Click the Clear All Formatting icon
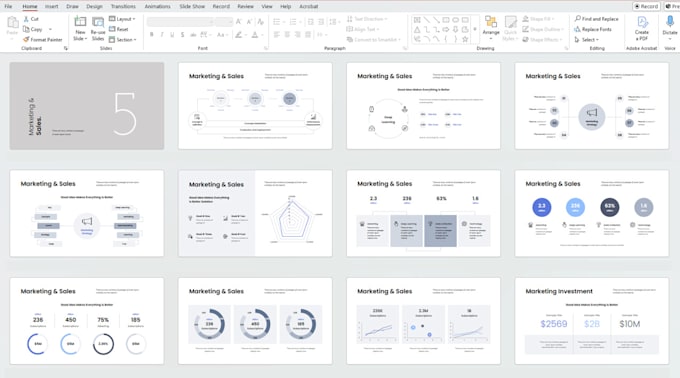680x378 pixels. click(x=260, y=22)
